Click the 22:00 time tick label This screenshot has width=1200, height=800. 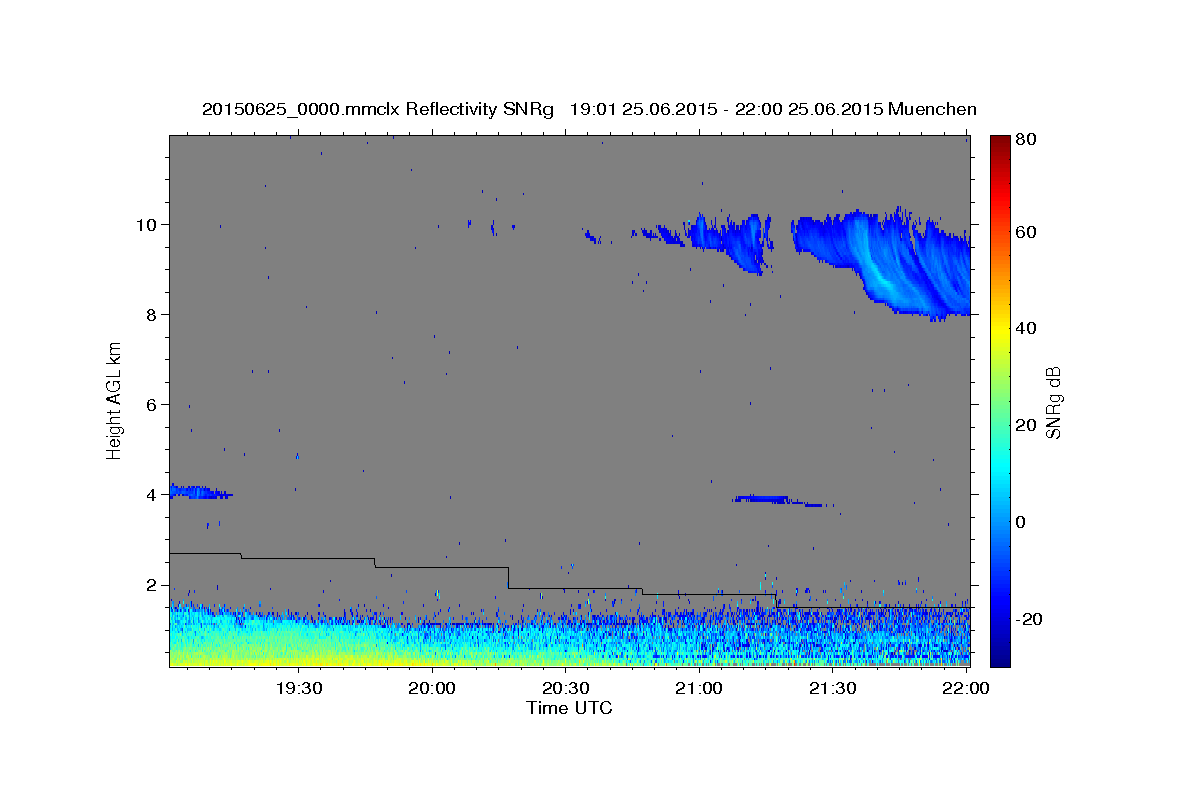tap(966, 689)
